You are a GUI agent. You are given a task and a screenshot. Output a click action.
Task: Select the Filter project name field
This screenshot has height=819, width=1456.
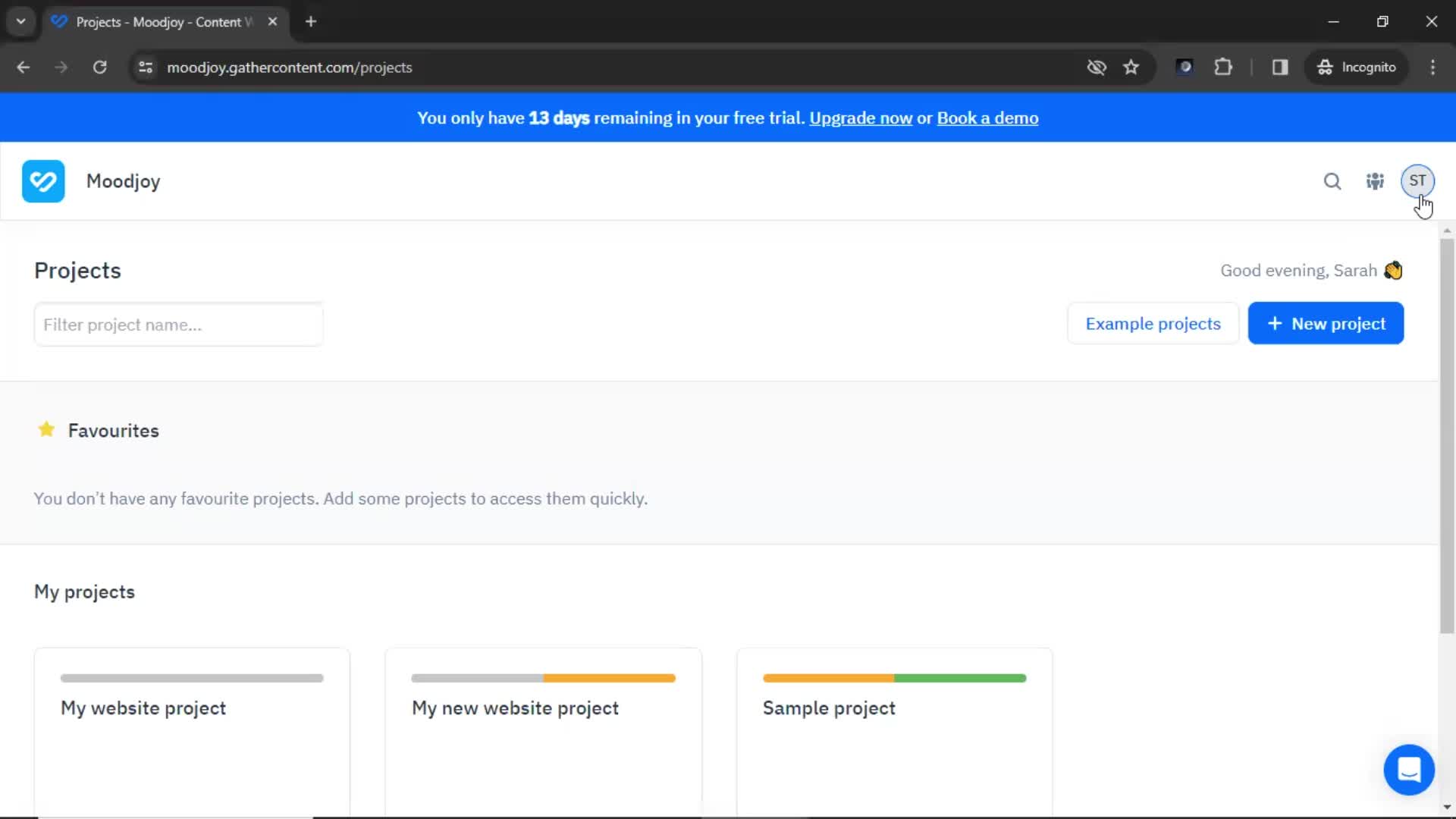(179, 324)
